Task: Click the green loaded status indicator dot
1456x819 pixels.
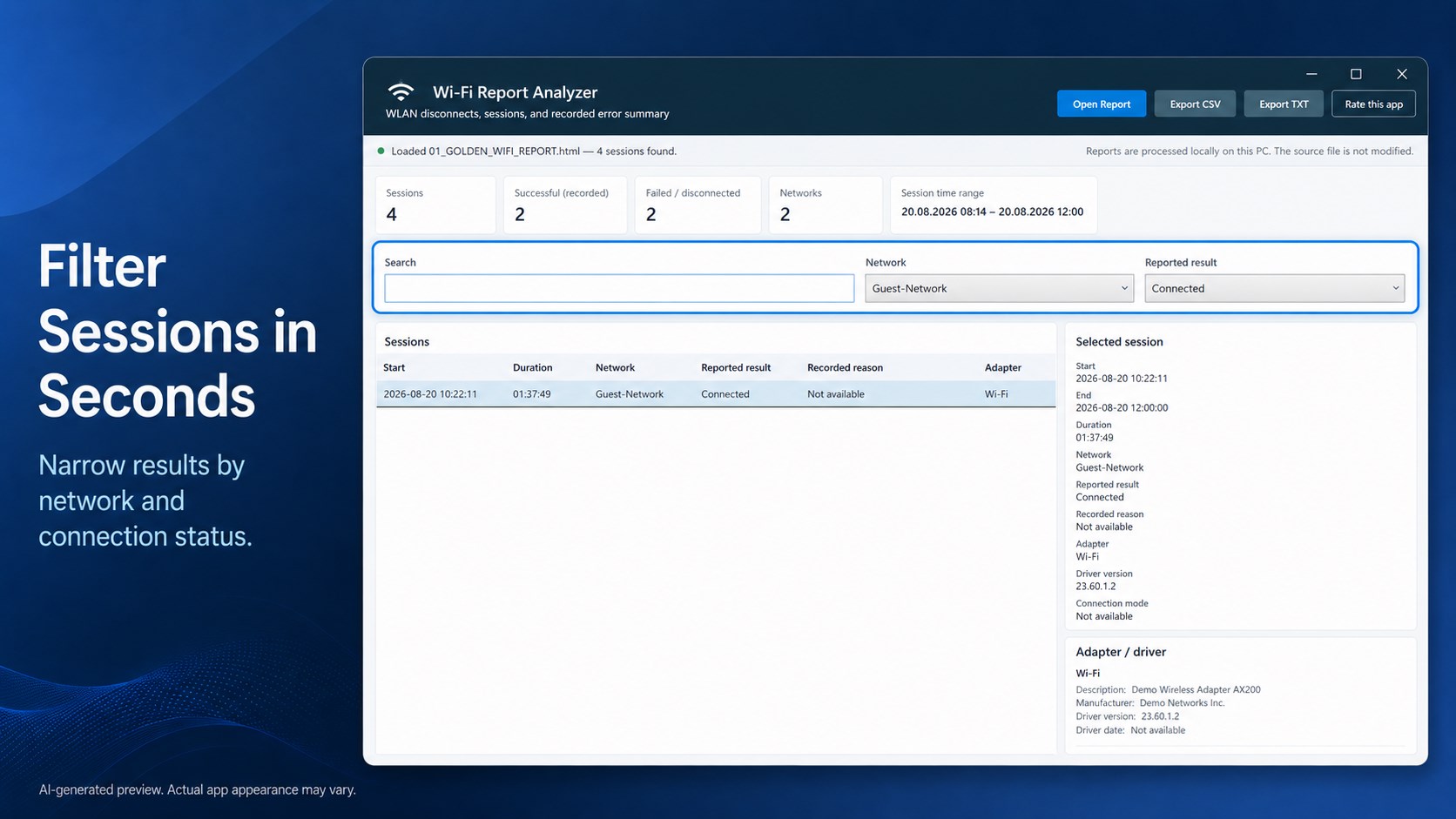Action: [381, 151]
